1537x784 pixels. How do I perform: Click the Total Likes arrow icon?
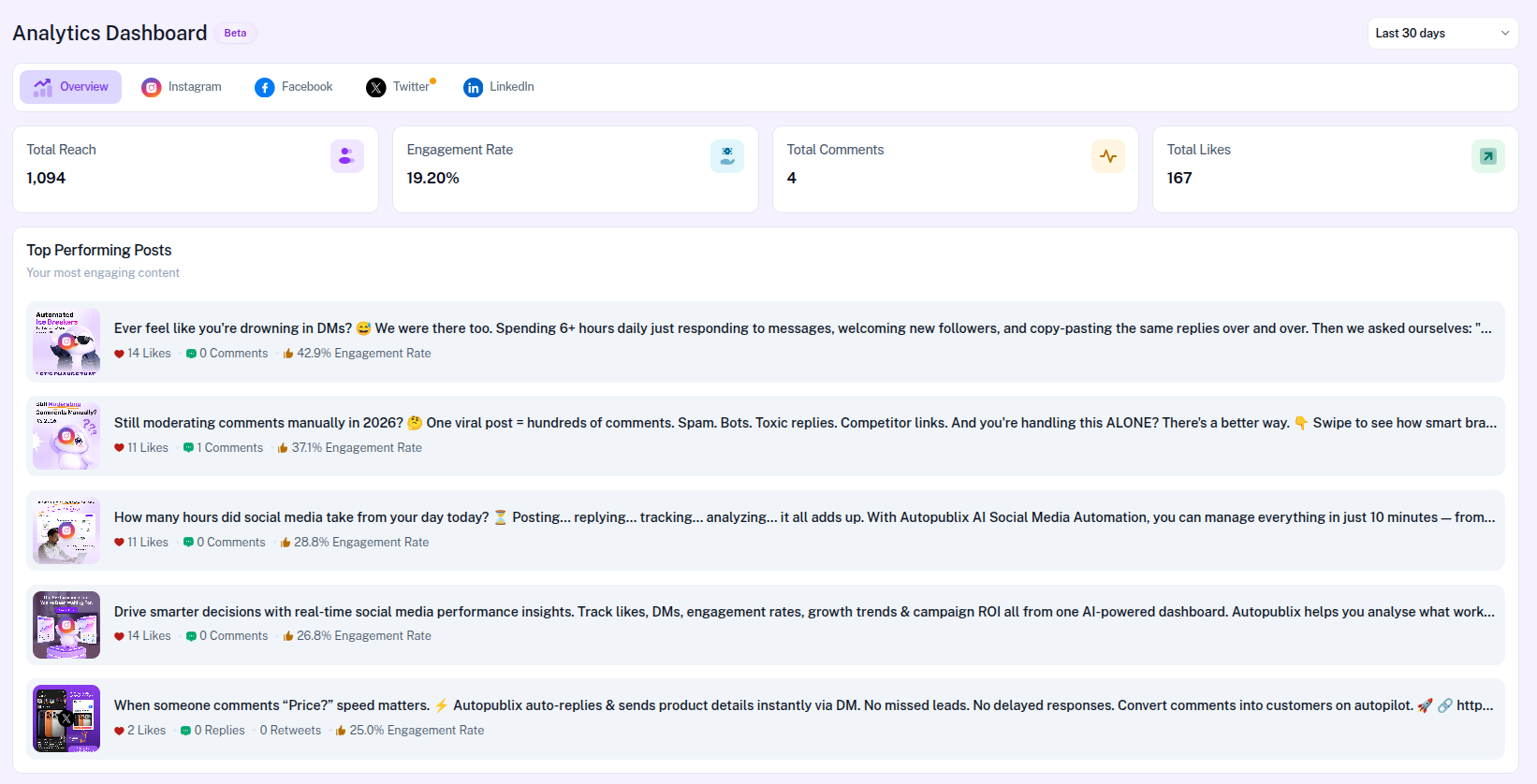tap(1488, 156)
